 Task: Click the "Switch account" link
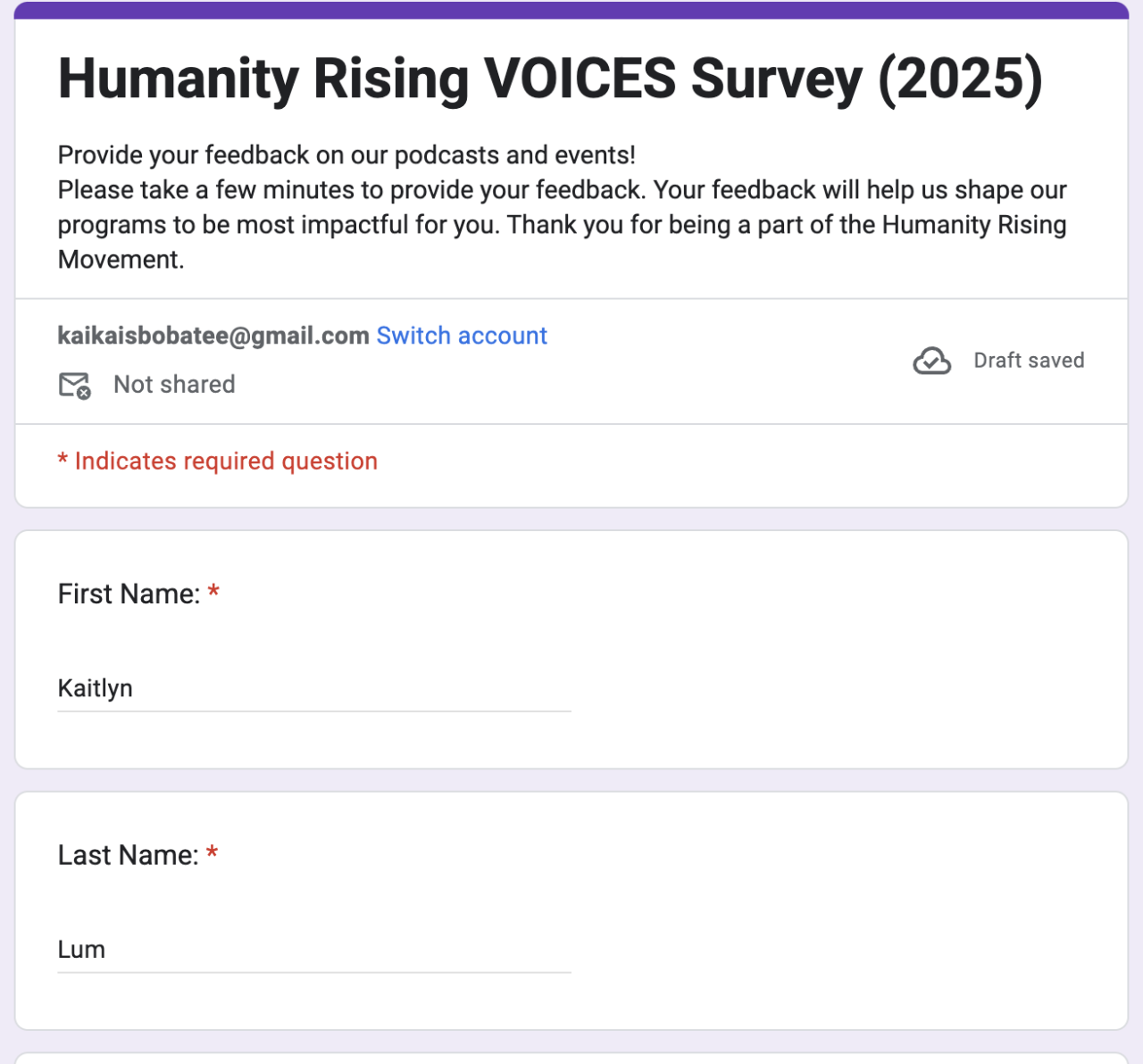pyautogui.click(x=462, y=336)
